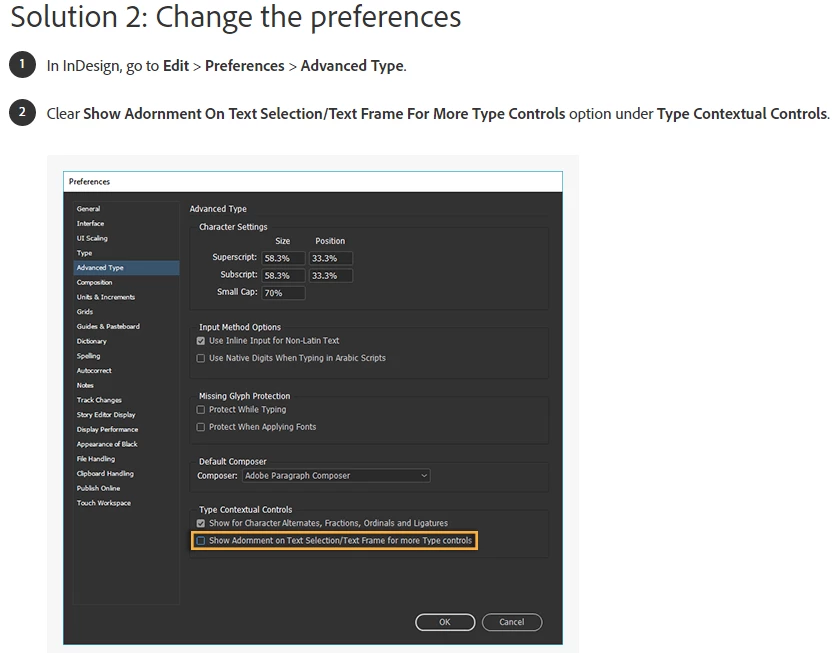The image size is (839, 653).
Task: Open the Grids preferences category
Action: 85,312
